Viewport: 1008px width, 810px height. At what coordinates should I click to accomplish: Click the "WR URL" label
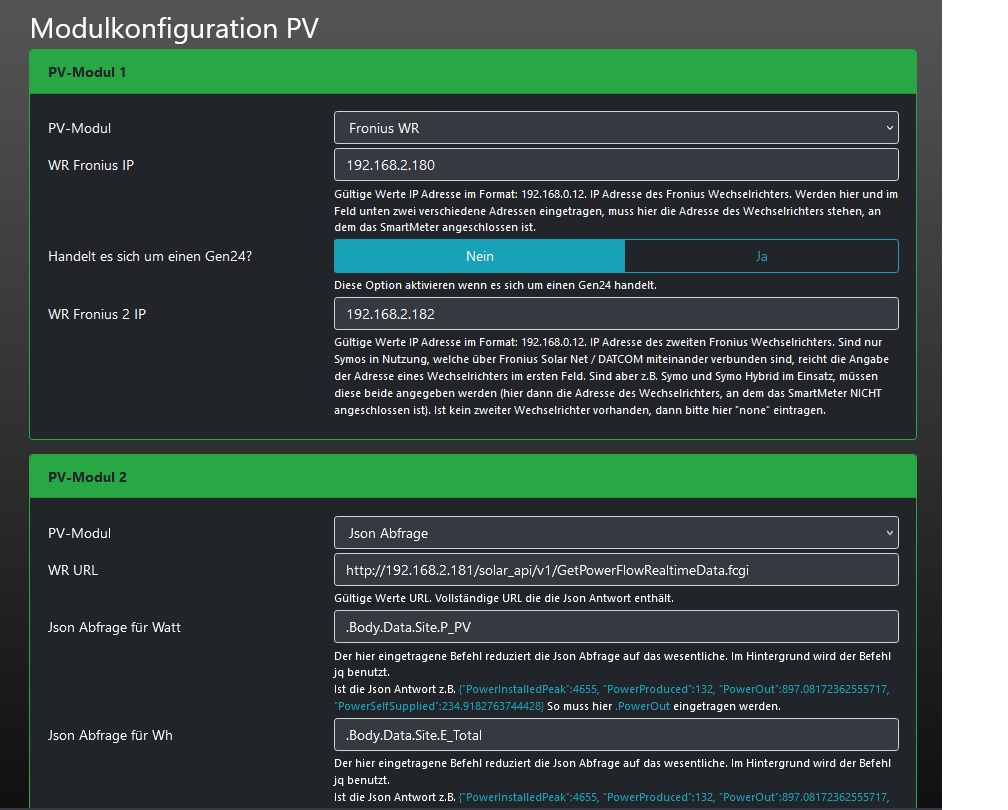pos(73,570)
